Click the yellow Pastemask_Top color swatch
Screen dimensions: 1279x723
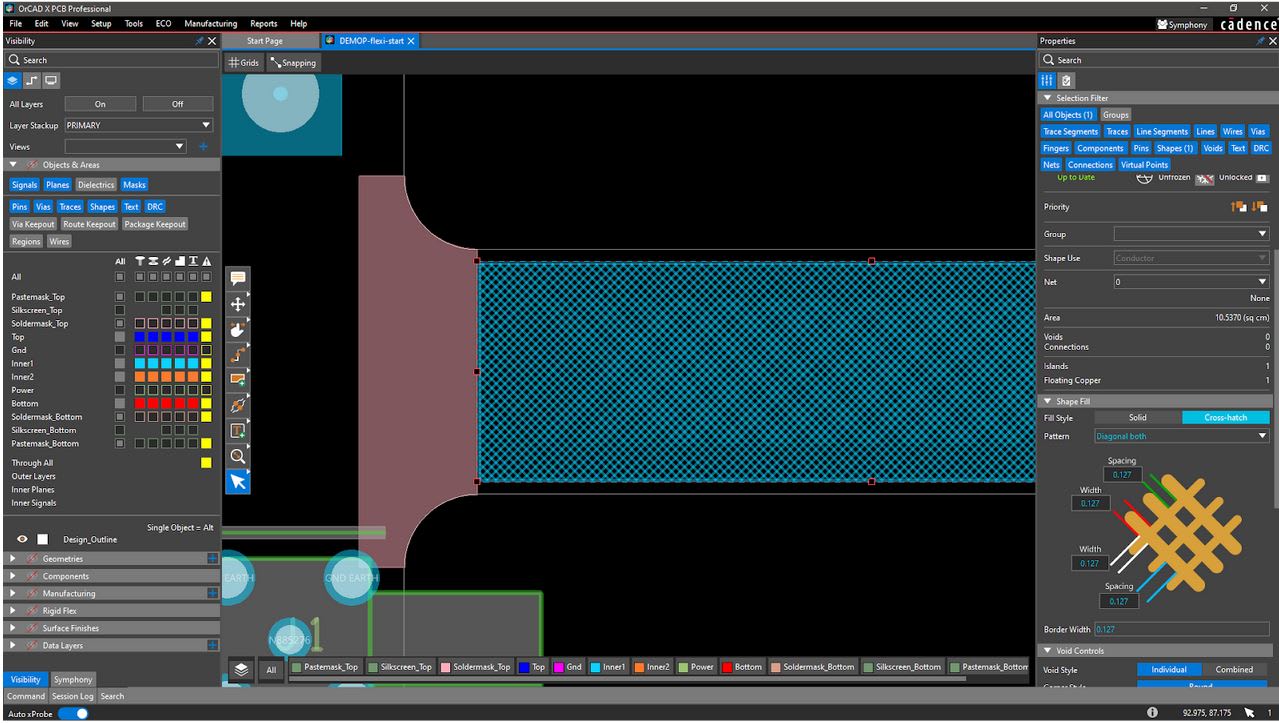206,297
